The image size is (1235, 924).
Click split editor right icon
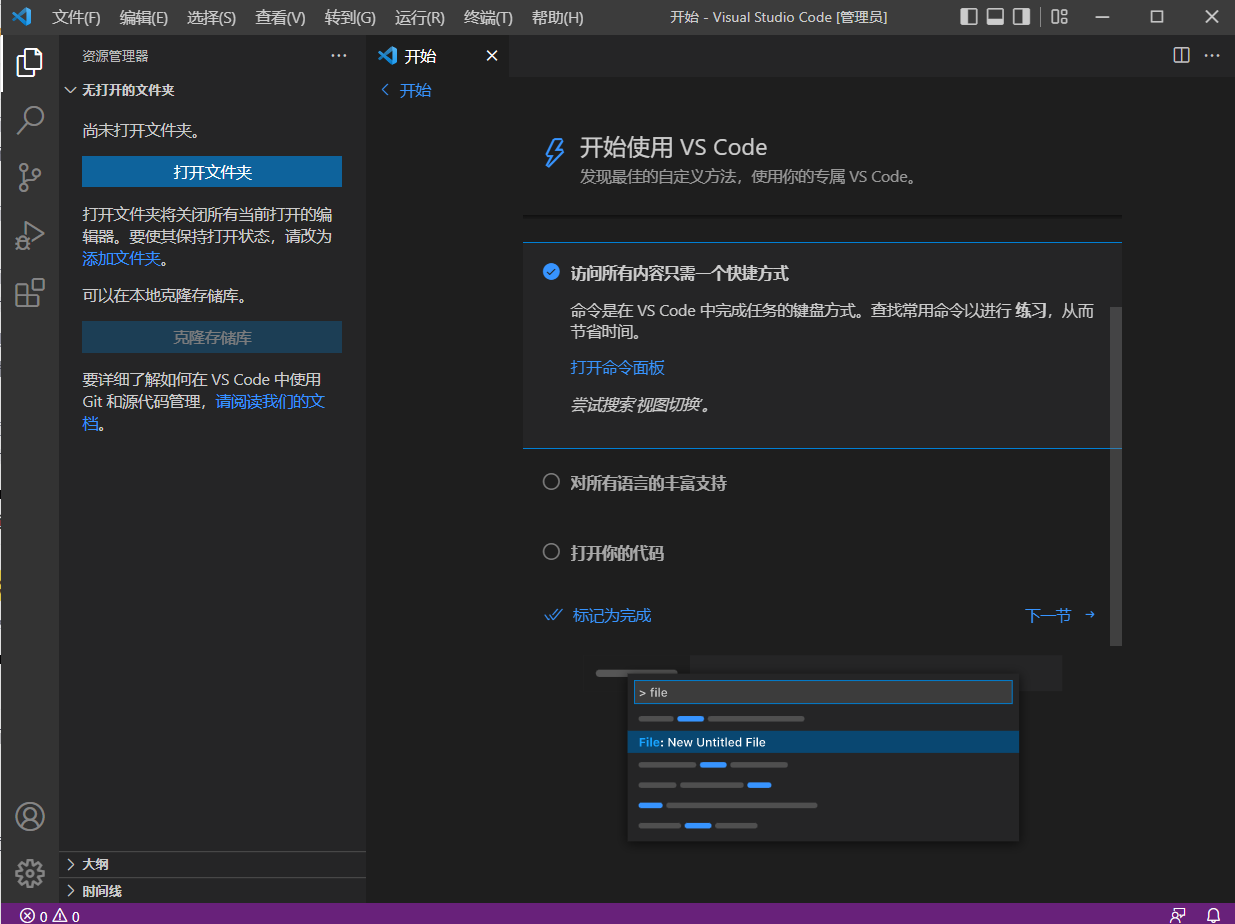pyautogui.click(x=1181, y=56)
